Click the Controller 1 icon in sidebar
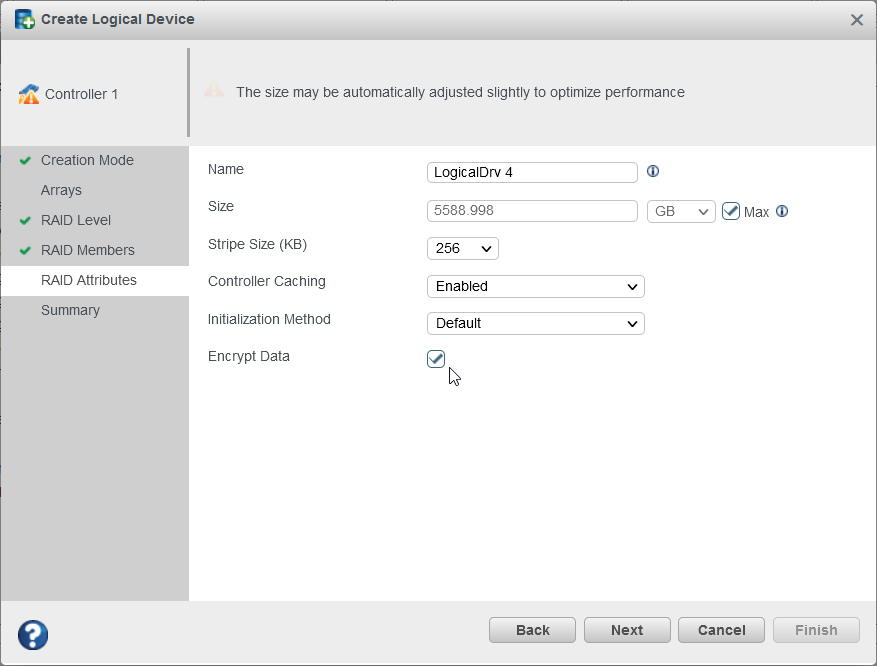The height and width of the screenshot is (666, 877). (x=31, y=93)
